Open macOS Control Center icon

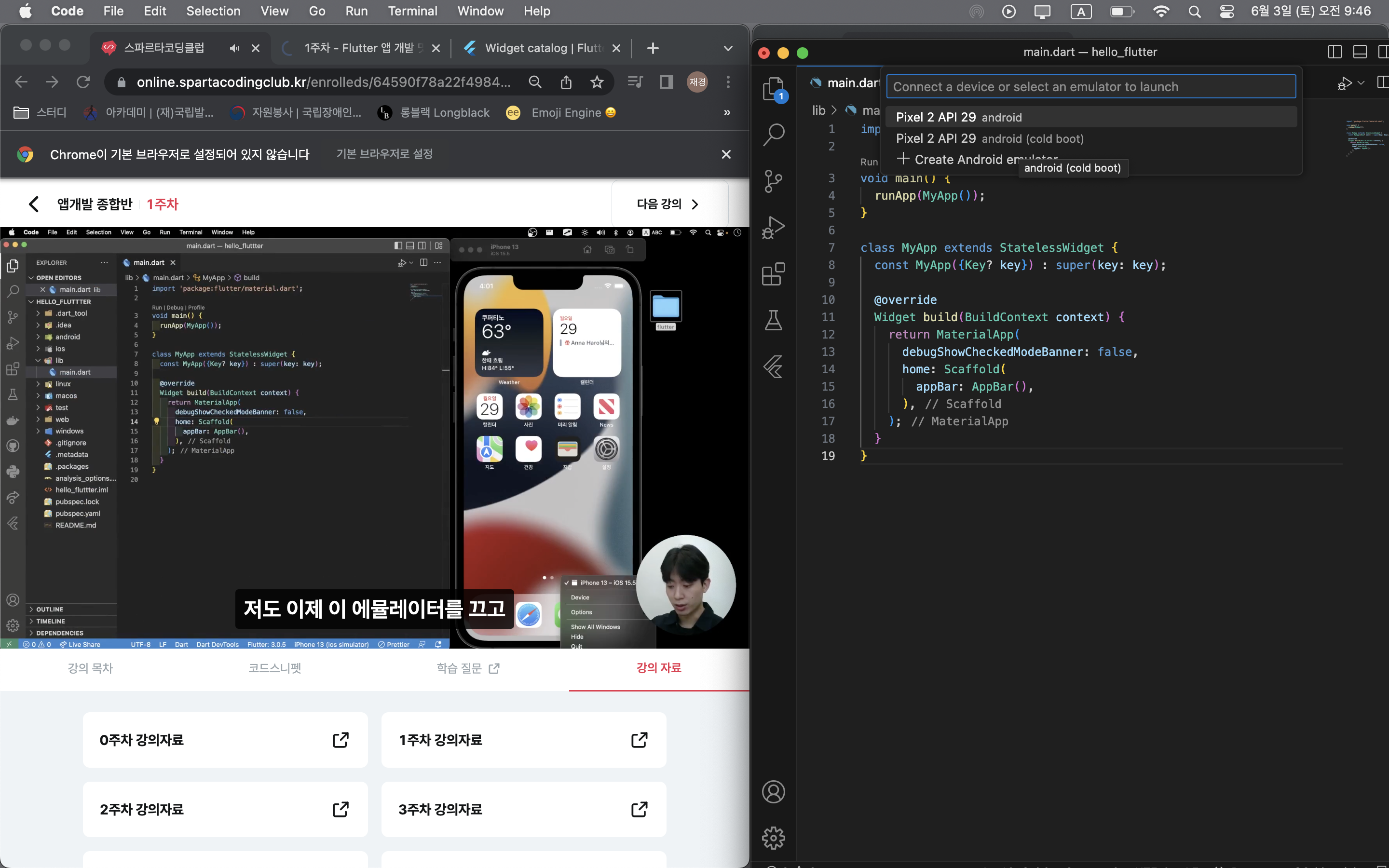pos(1226,11)
